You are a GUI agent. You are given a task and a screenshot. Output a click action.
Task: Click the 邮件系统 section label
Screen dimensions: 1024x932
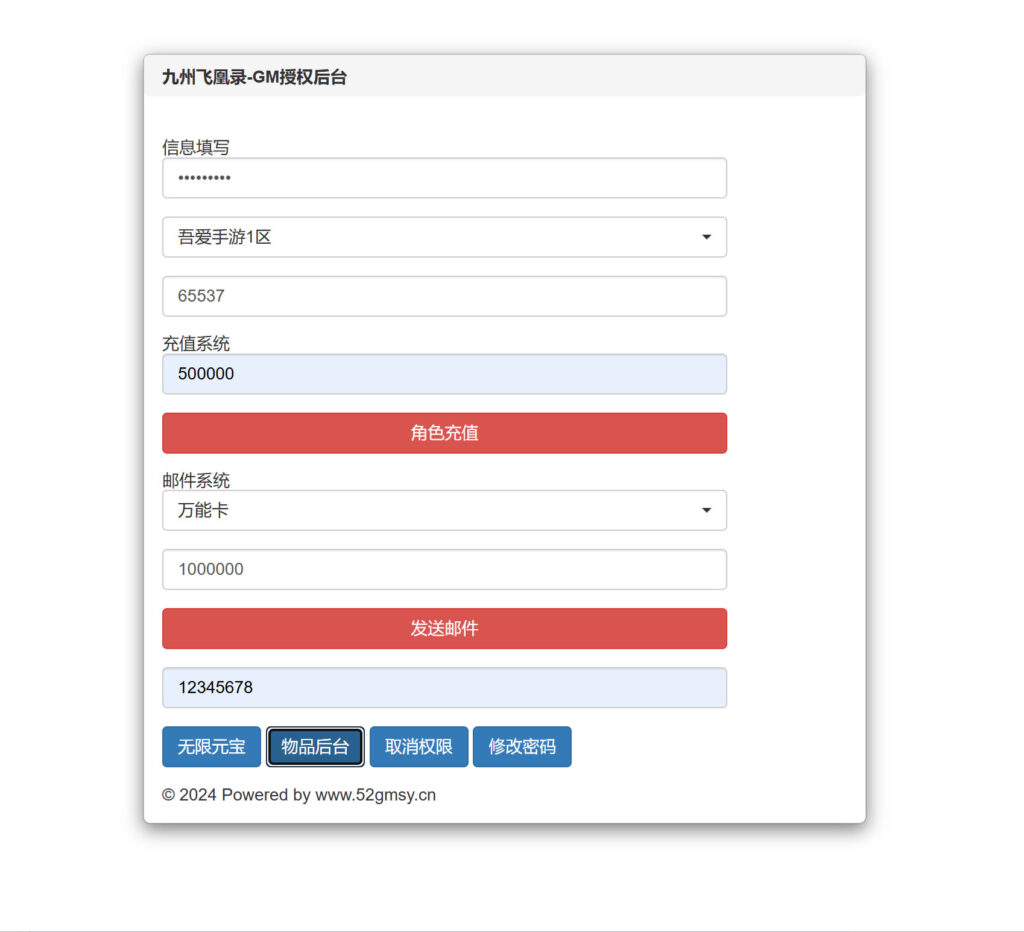pos(196,480)
